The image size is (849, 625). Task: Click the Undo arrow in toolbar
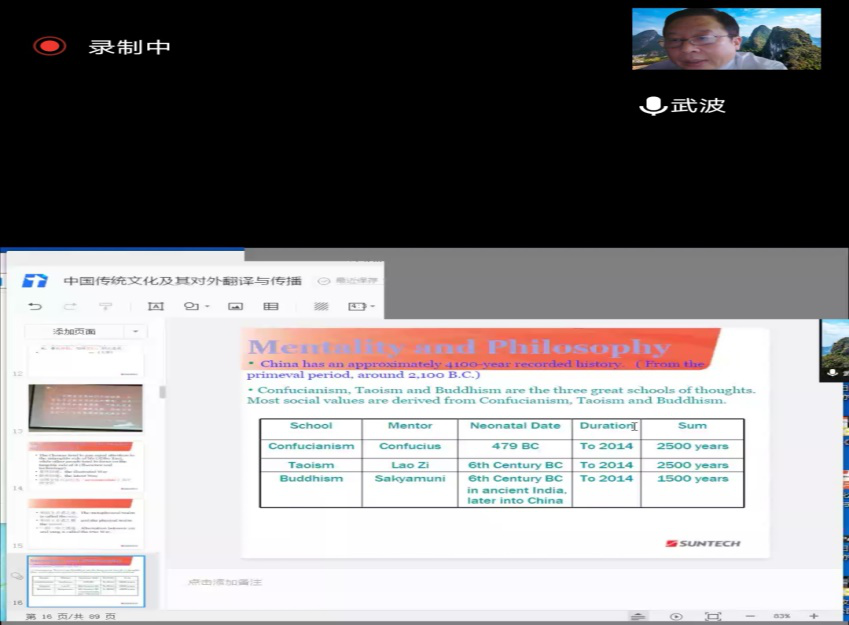[x=35, y=306]
